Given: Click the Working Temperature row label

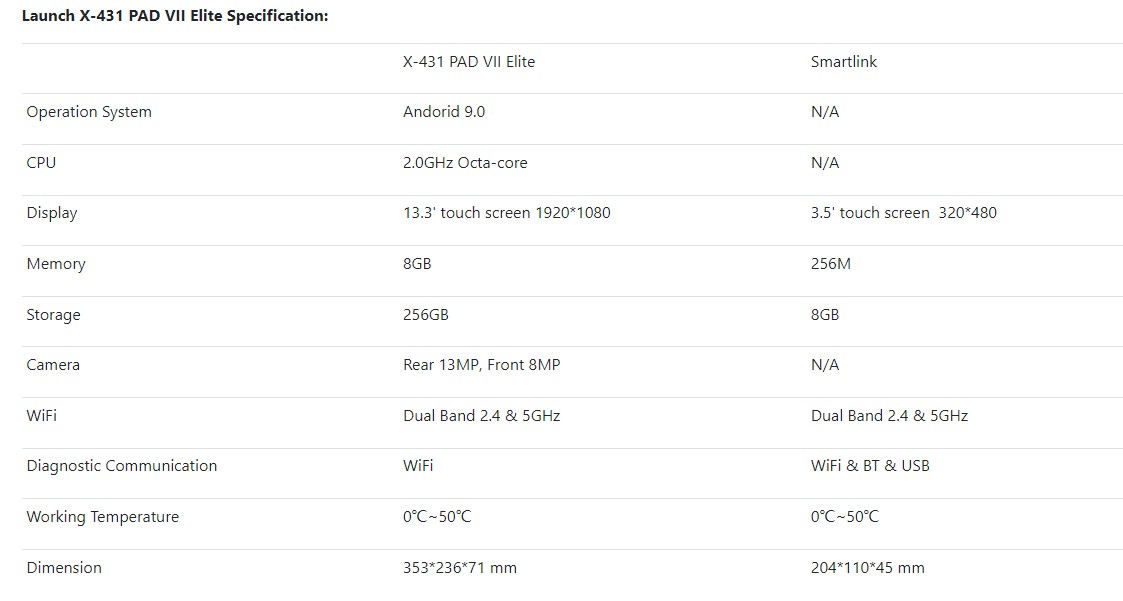Looking at the screenshot, I should tap(102, 517).
